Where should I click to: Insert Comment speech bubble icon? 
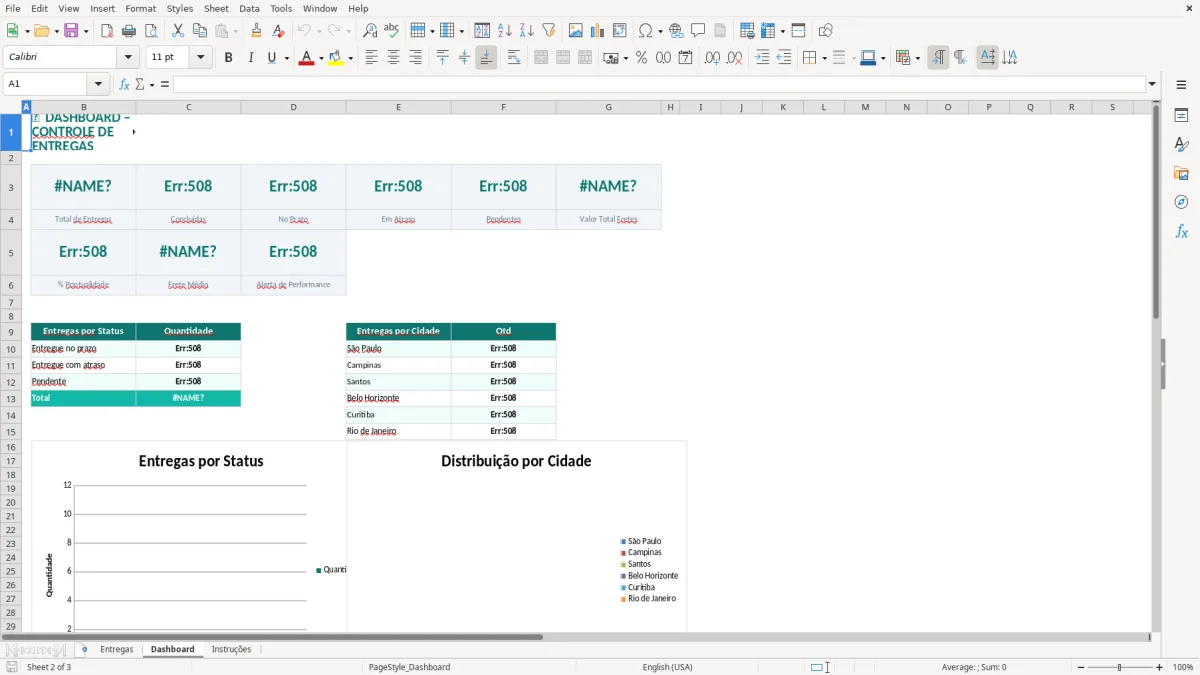click(698, 31)
